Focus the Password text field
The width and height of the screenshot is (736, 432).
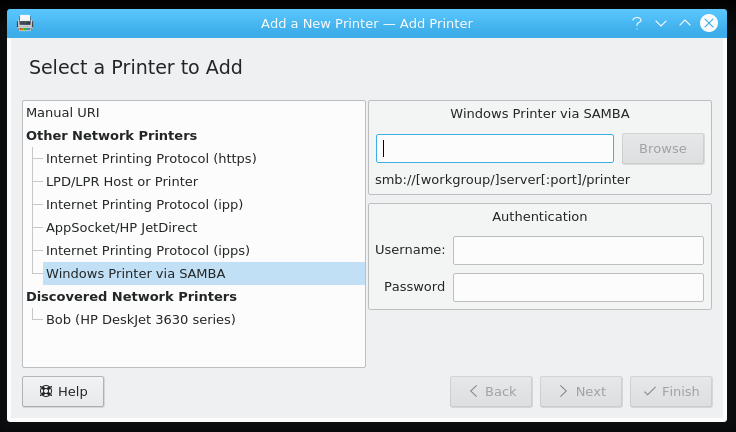click(x=578, y=287)
